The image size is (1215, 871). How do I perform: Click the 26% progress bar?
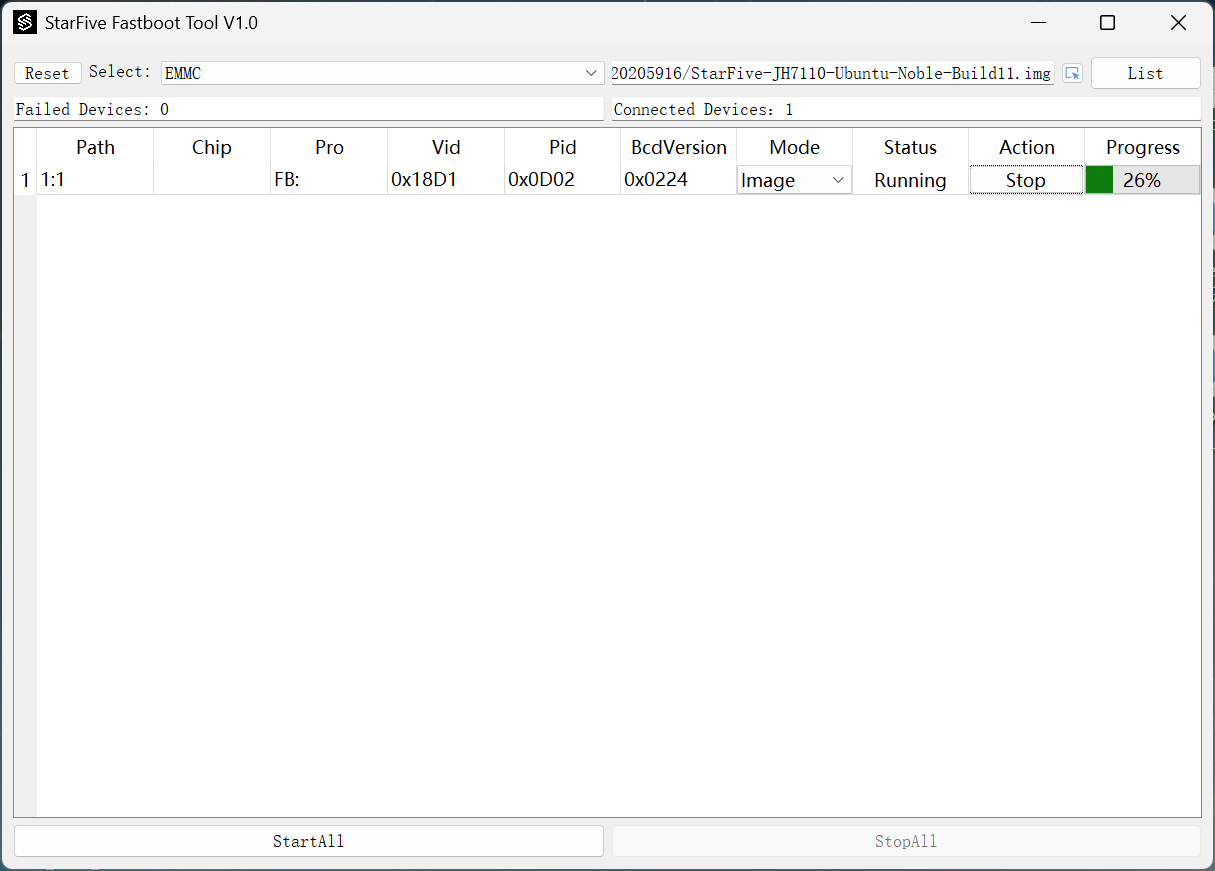[1142, 180]
